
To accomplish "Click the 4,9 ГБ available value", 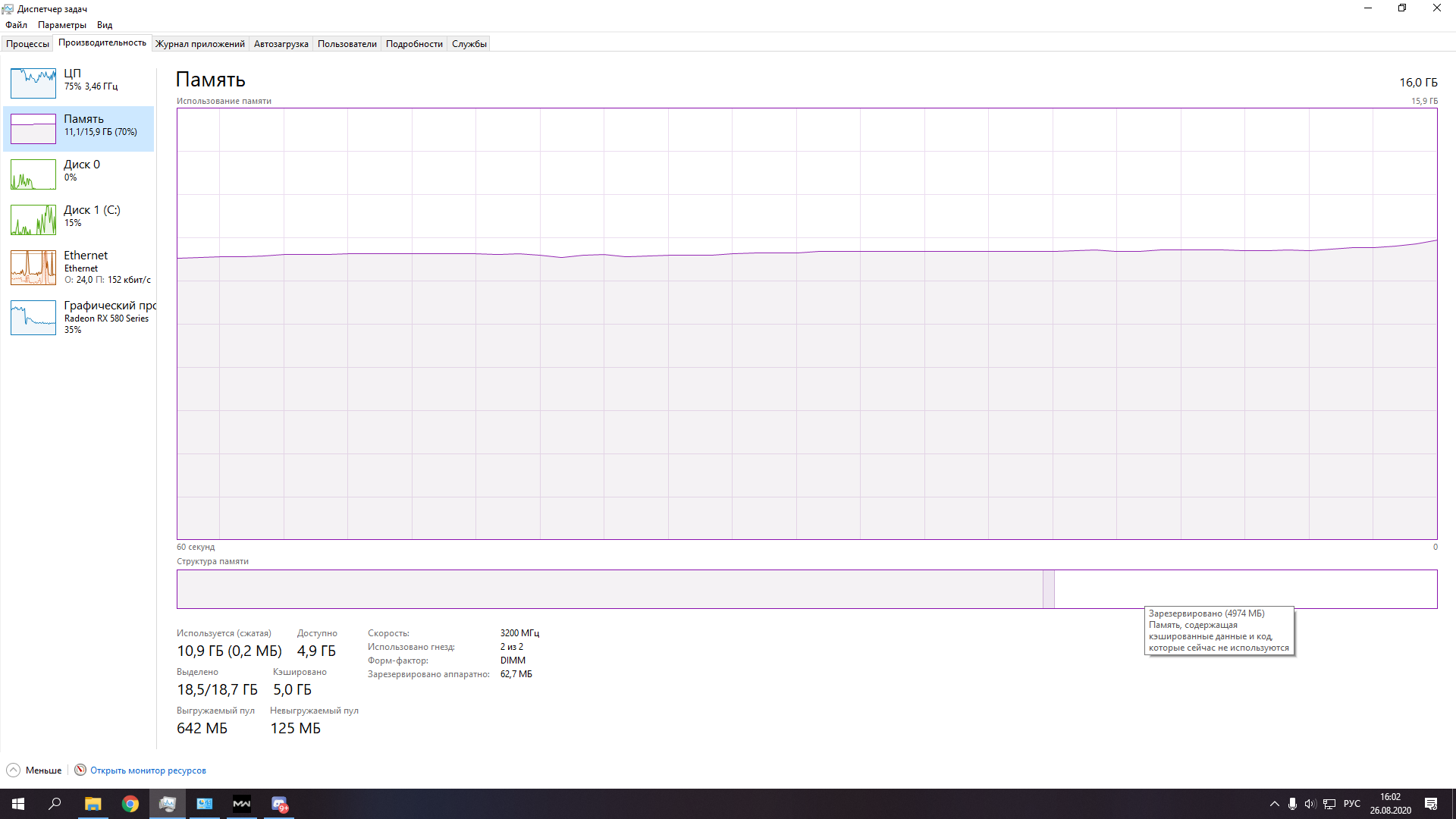I will click(316, 651).
